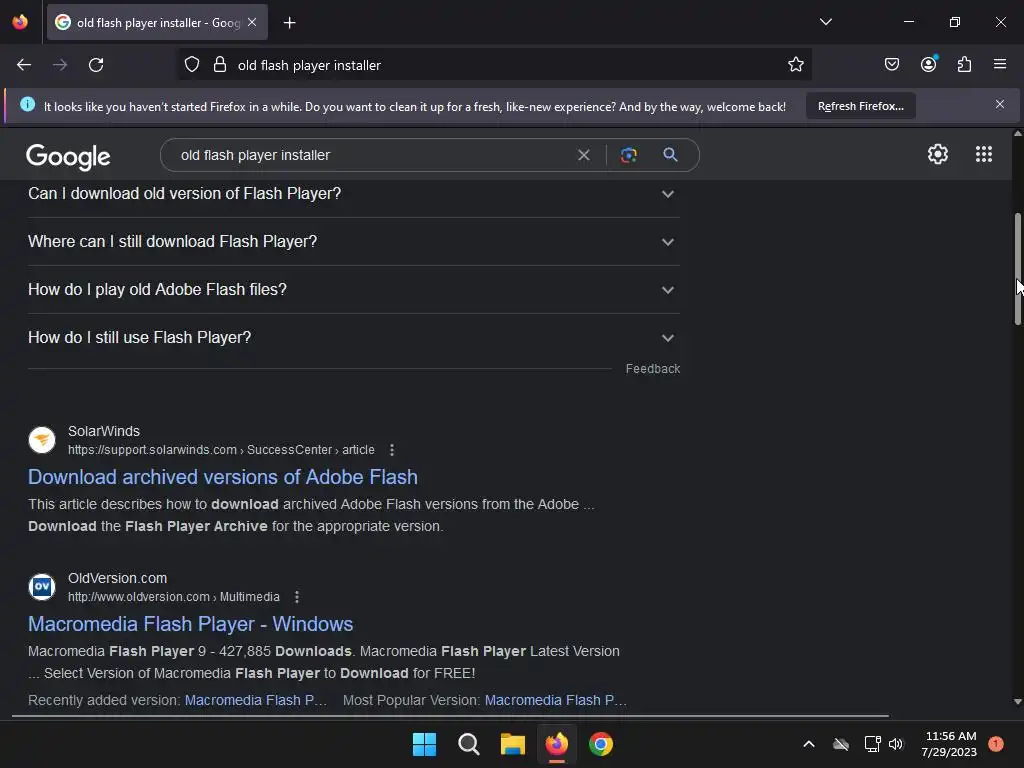The width and height of the screenshot is (1024, 768).
Task: Search by image with Google Lens
Action: point(628,155)
